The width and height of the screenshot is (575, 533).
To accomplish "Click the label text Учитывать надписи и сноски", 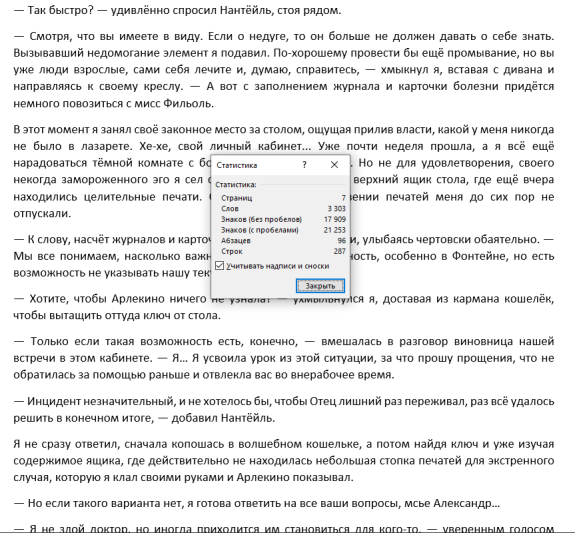I will (x=278, y=266).
